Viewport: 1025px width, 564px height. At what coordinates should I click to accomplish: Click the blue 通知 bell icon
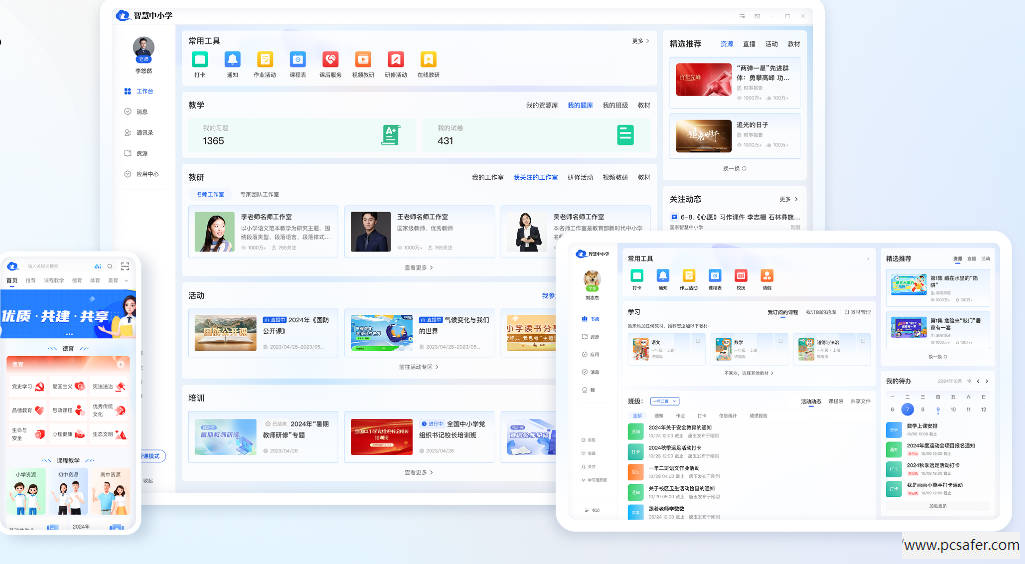[x=232, y=60]
